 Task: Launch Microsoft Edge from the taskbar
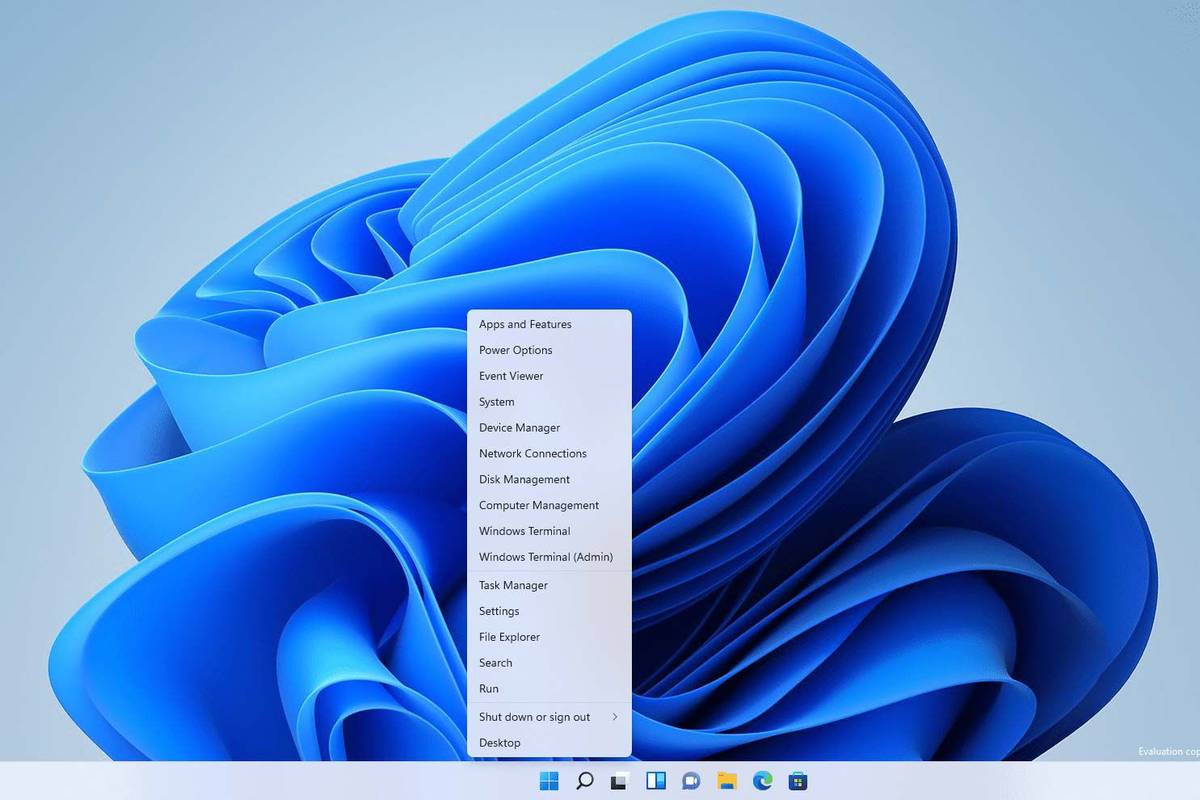point(762,781)
